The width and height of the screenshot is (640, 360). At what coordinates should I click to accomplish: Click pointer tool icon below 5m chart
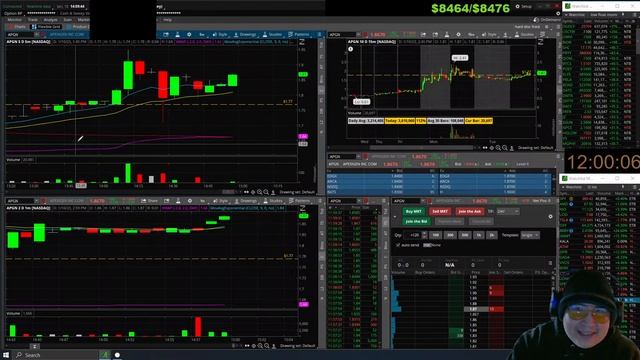click(x=273, y=192)
